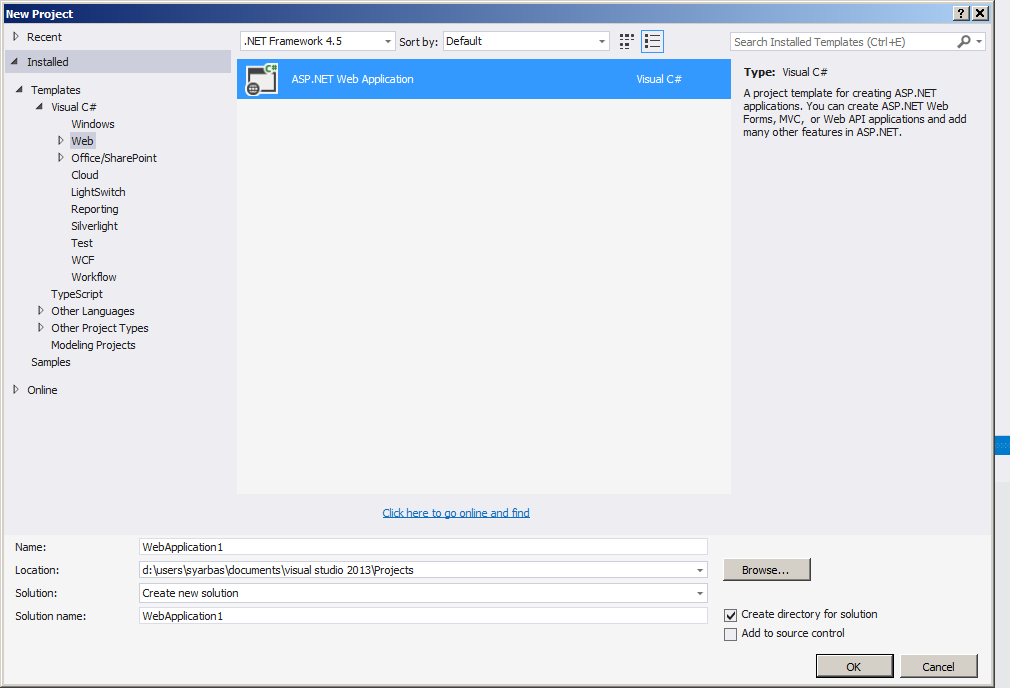Select Modeling Projects in the tree

click(x=93, y=345)
